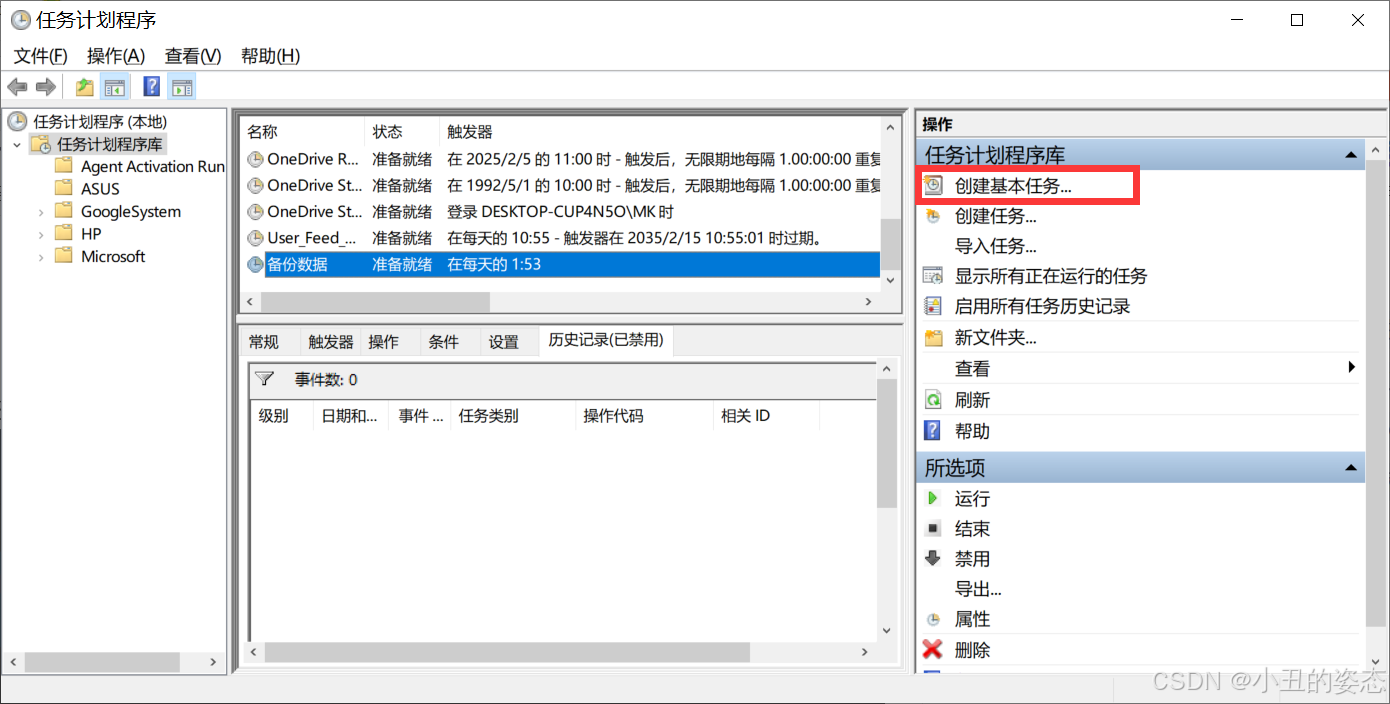Click the blue Help toolbar icon

[152, 87]
